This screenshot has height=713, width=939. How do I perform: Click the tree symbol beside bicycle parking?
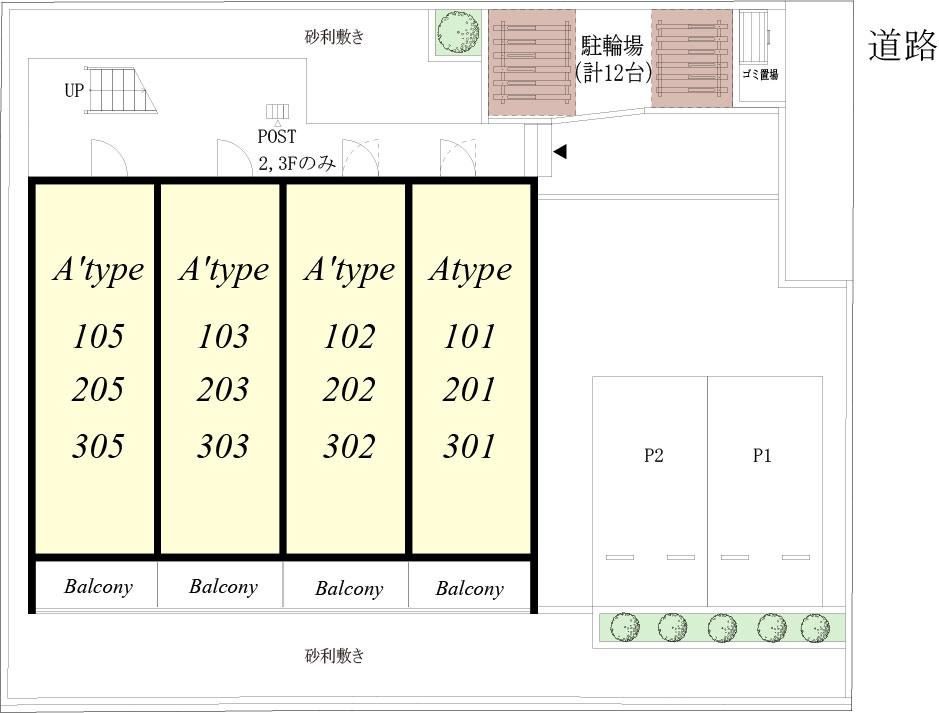click(457, 32)
